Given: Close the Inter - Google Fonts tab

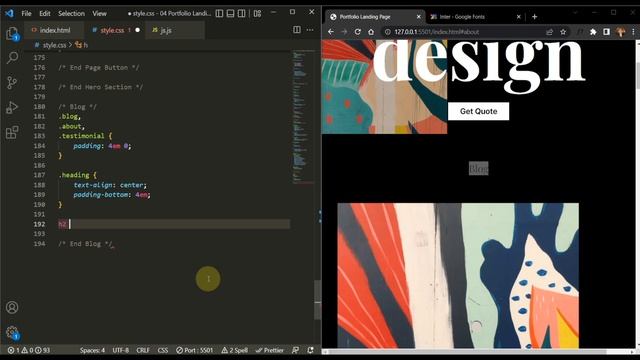Looking at the screenshot, I should click(518, 17).
